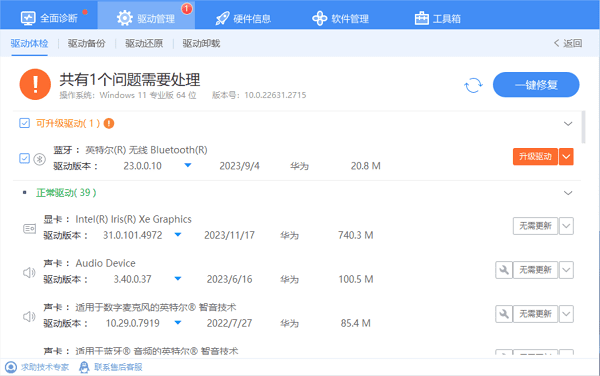Click 无需更新 for 数字麦克风 driver
This screenshot has width=600, height=376.
[535, 314]
